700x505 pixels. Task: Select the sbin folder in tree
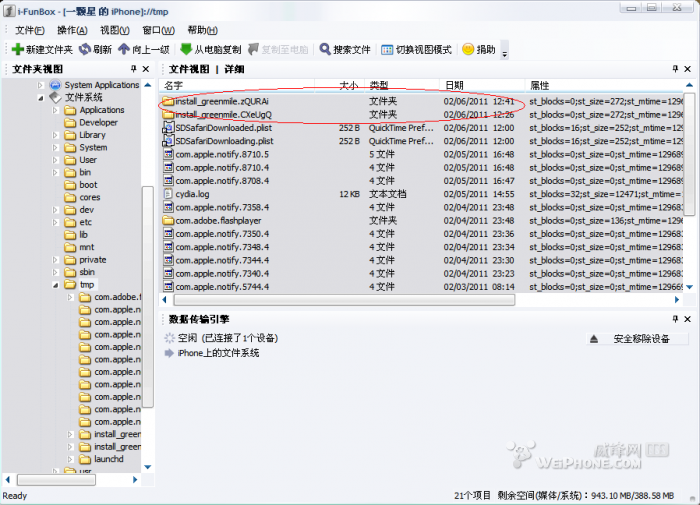(x=87, y=272)
